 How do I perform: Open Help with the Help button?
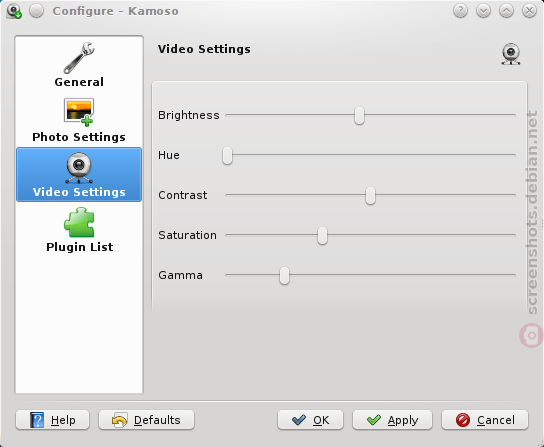[52, 420]
